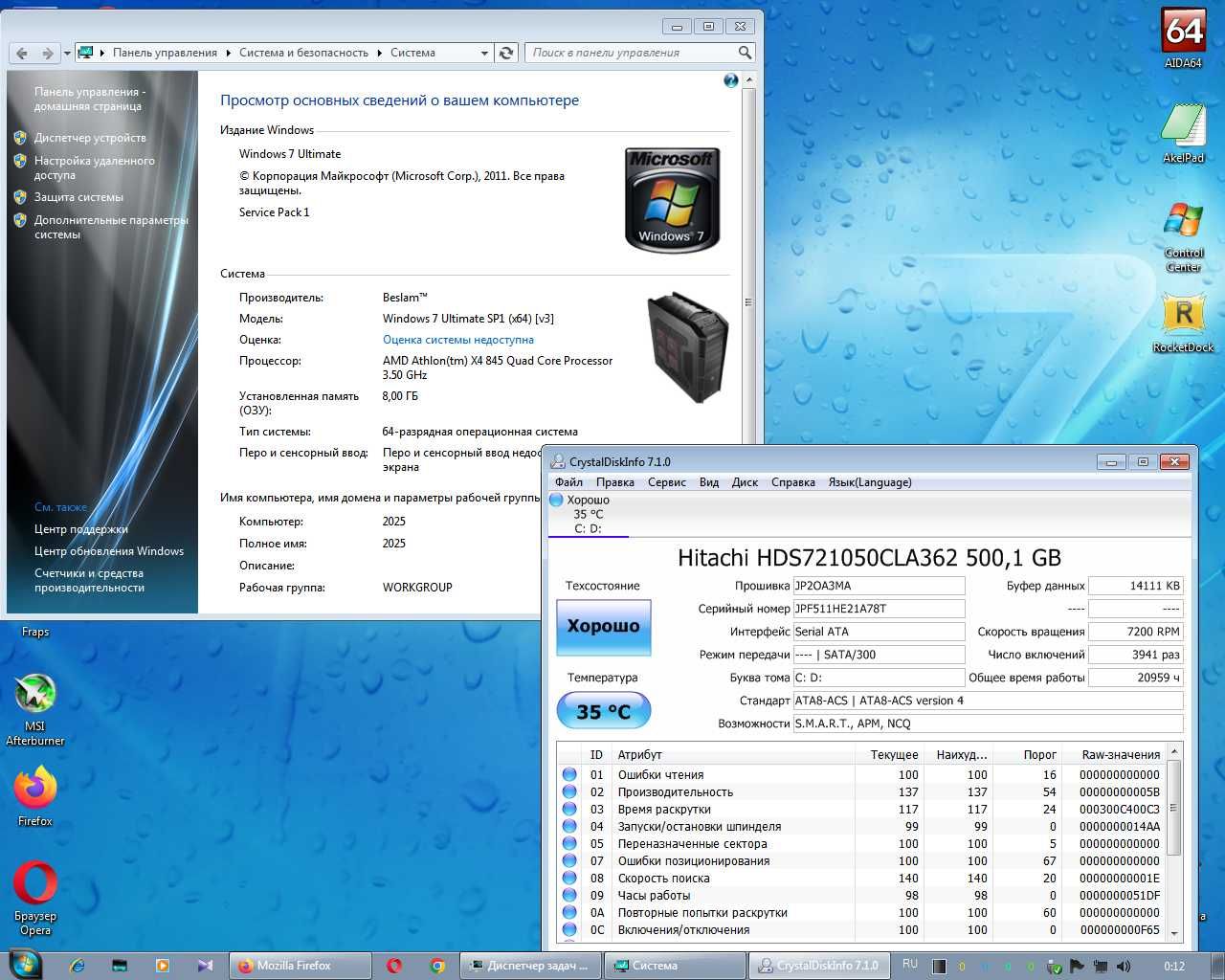Open Защита системы link

click(78, 197)
